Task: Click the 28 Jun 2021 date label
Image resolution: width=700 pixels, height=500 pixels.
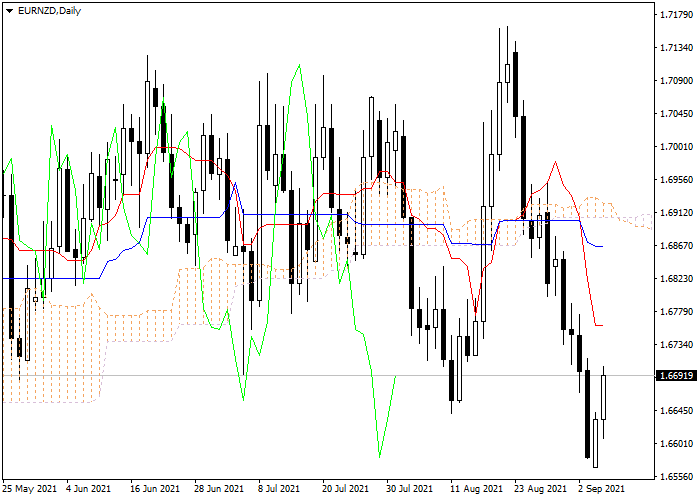Action: (219, 489)
